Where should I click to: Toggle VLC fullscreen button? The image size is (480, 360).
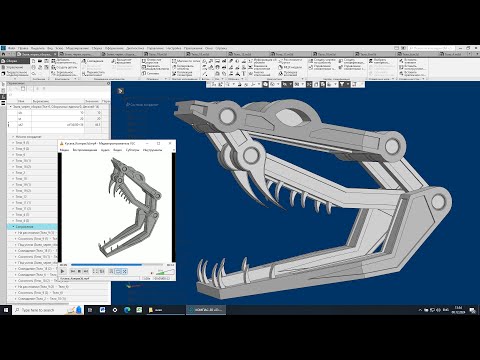[x=95, y=272]
